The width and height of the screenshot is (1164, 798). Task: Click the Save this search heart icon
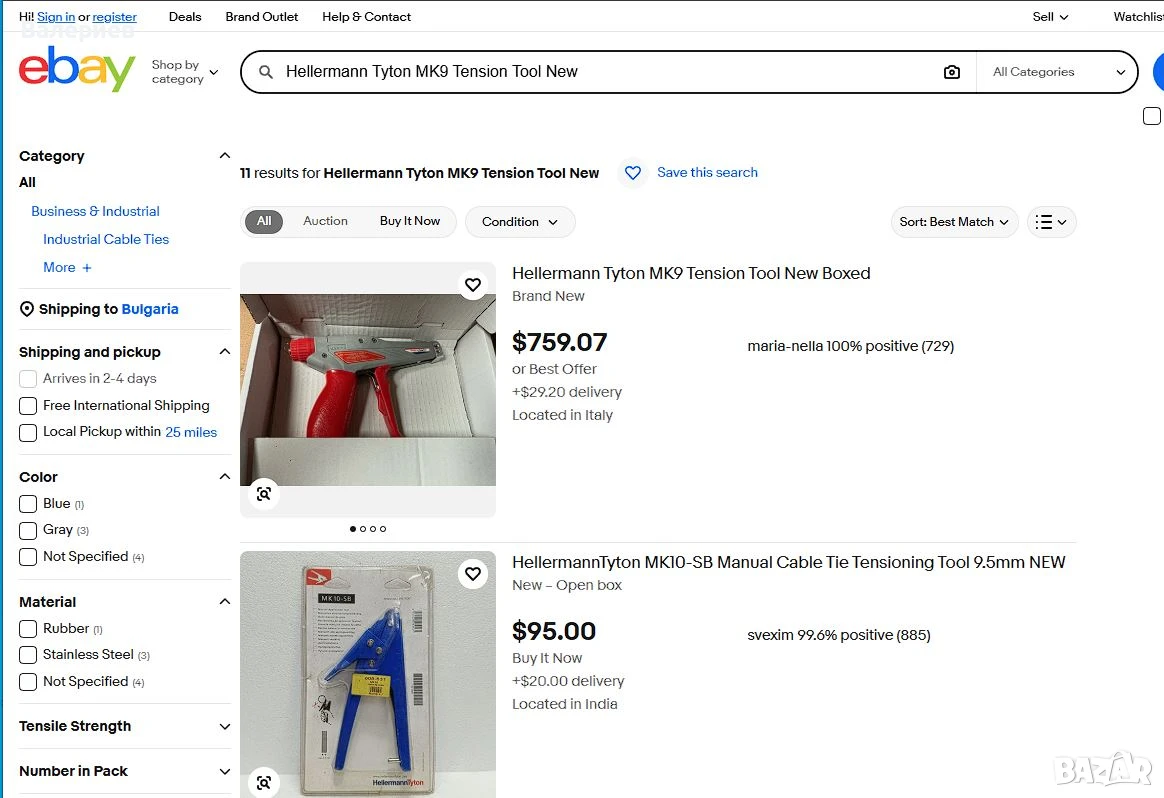click(632, 173)
